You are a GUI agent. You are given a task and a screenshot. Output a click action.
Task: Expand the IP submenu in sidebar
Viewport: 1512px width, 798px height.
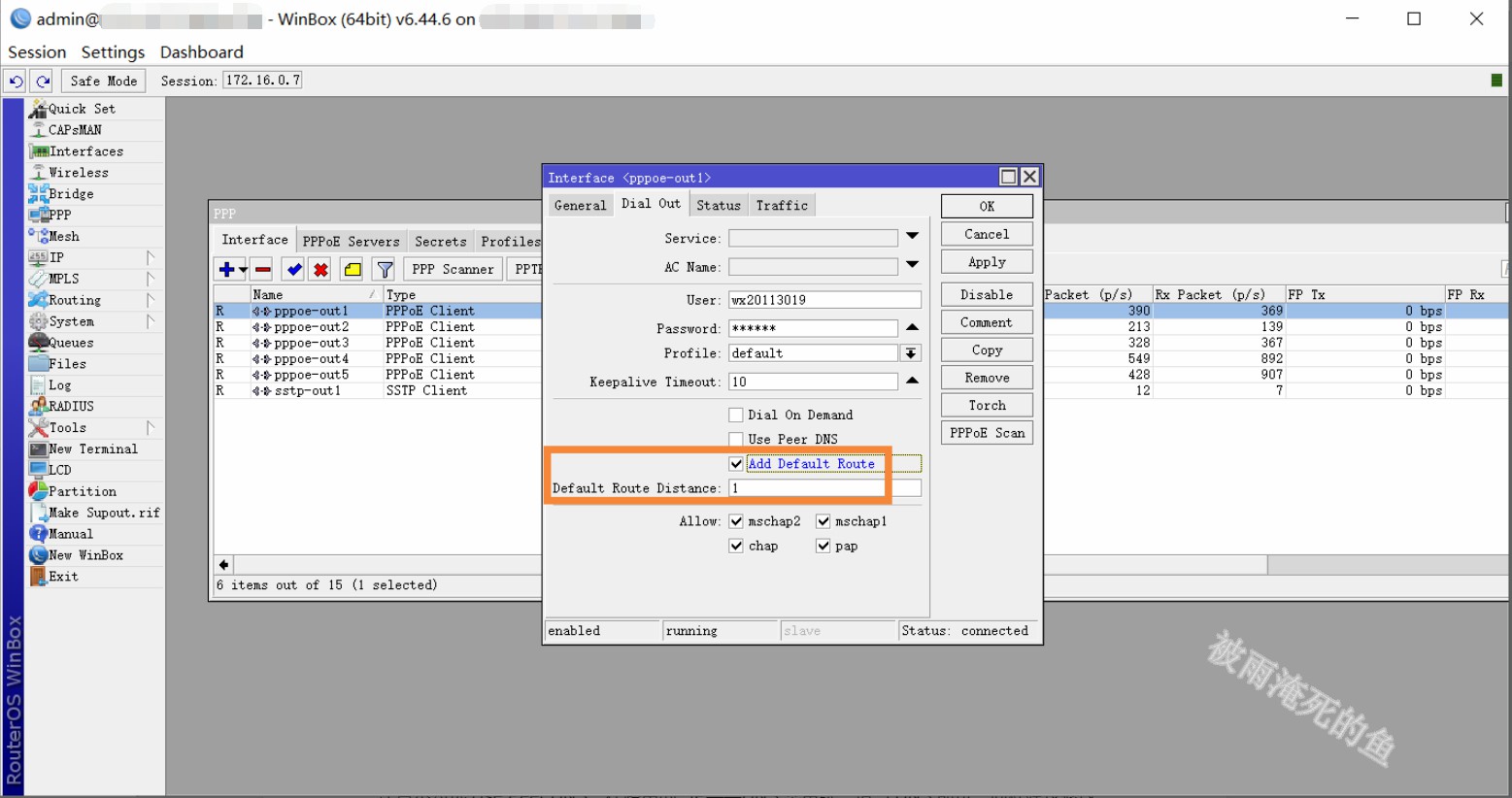tap(58, 257)
